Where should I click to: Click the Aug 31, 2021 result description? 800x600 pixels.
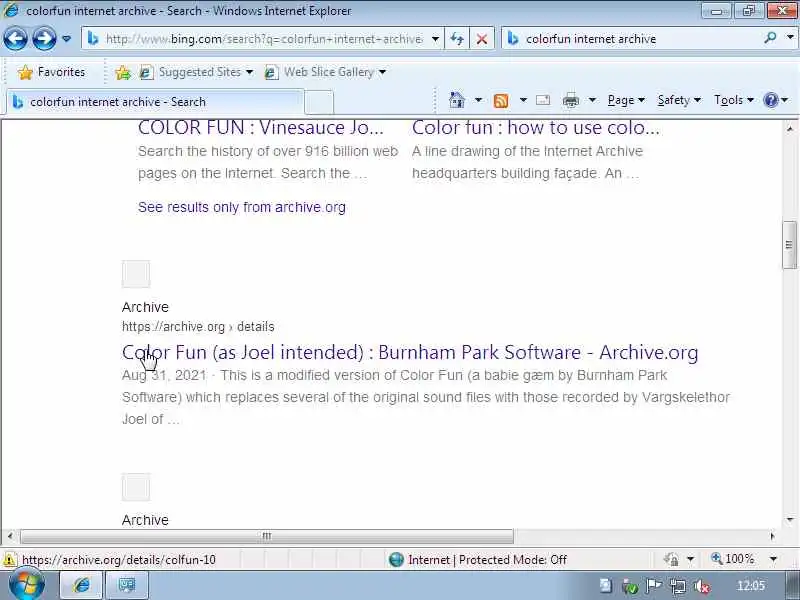pos(426,397)
